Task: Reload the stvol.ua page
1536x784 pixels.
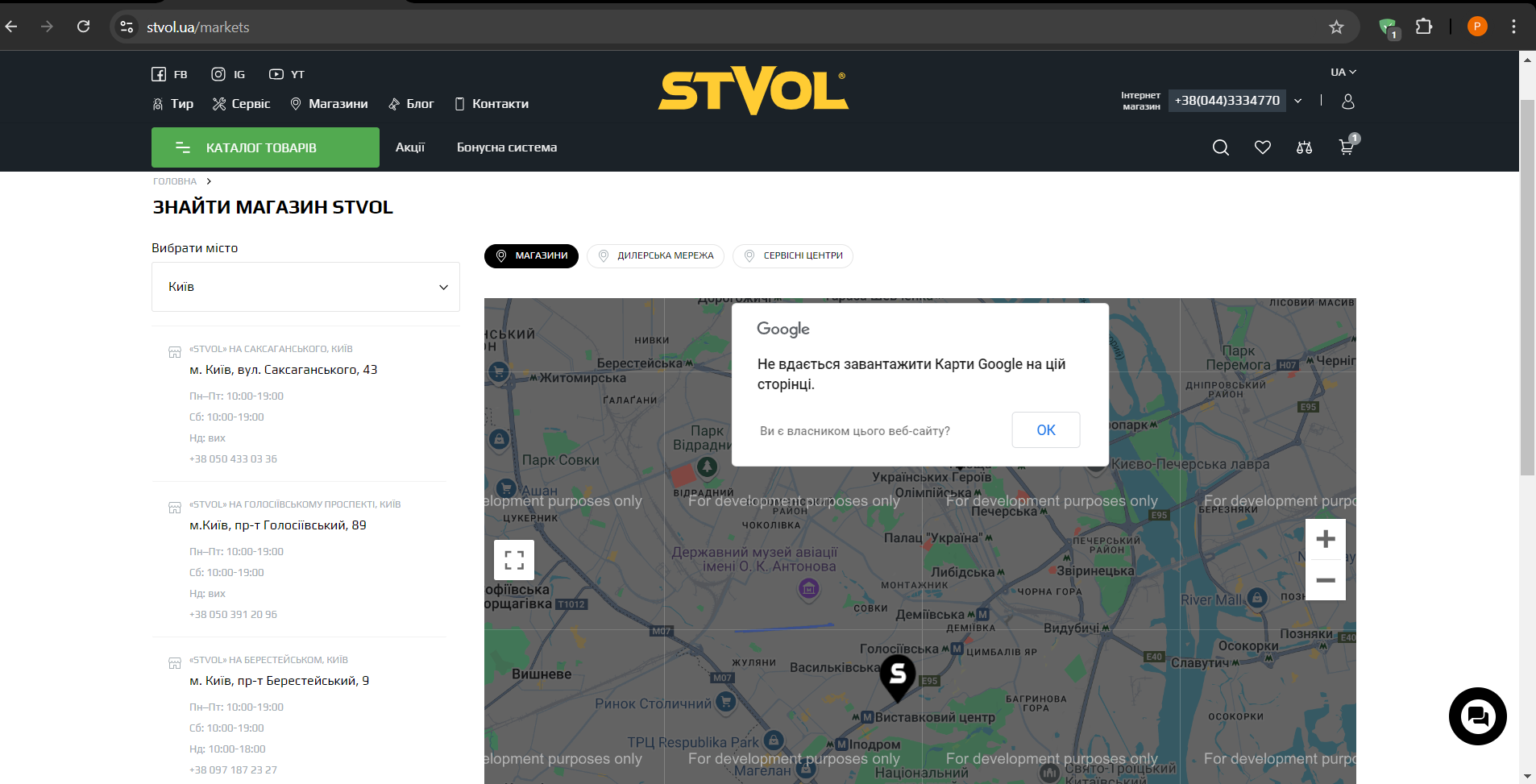Action: [83, 27]
